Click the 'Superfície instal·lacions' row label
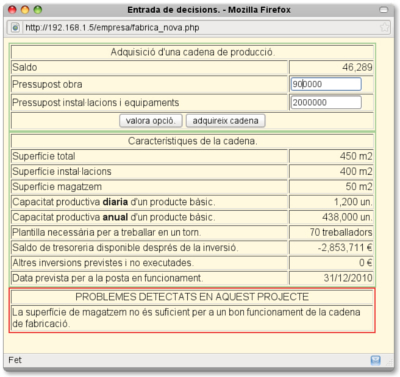The image size is (400, 377). pos(62,171)
